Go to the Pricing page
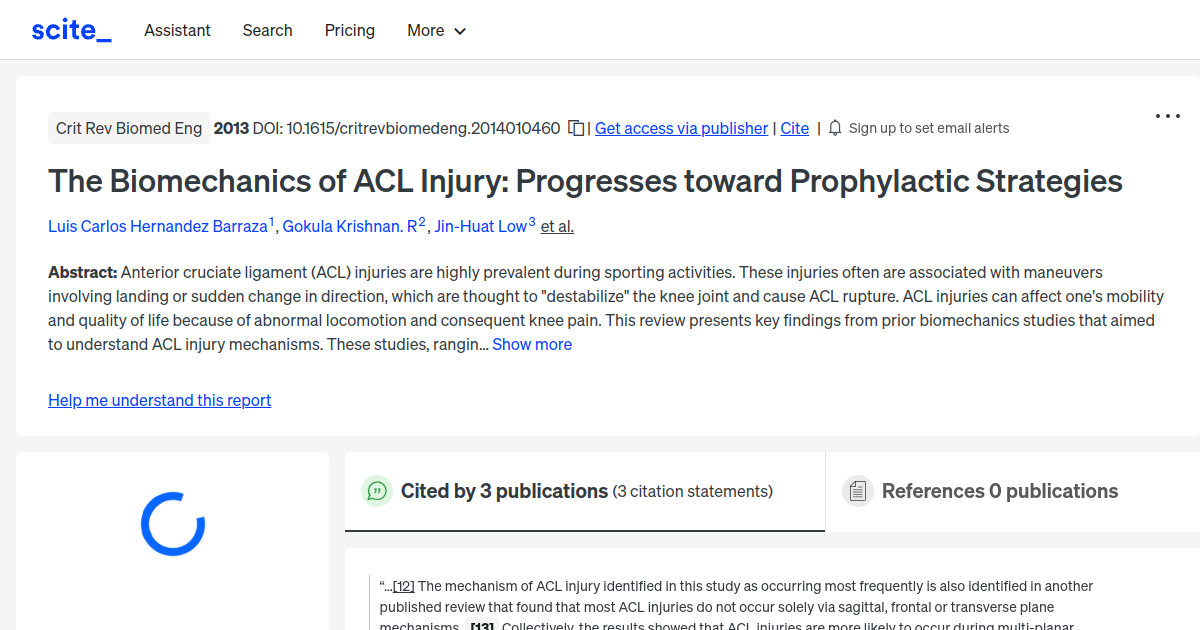The width and height of the screenshot is (1200, 630). tap(349, 30)
